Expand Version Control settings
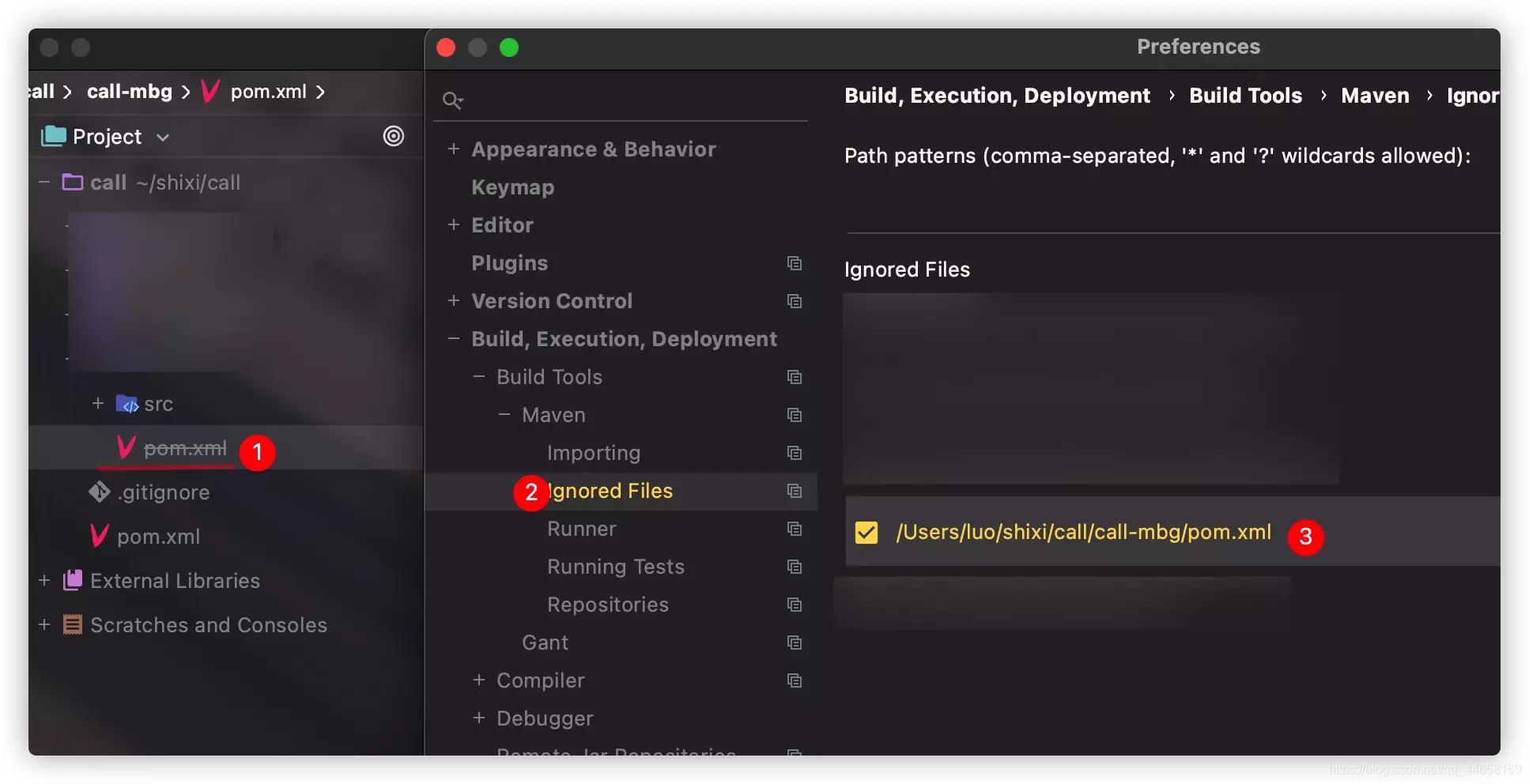The height and width of the screenshot is (784, 1529). click(x=454, y=300)
